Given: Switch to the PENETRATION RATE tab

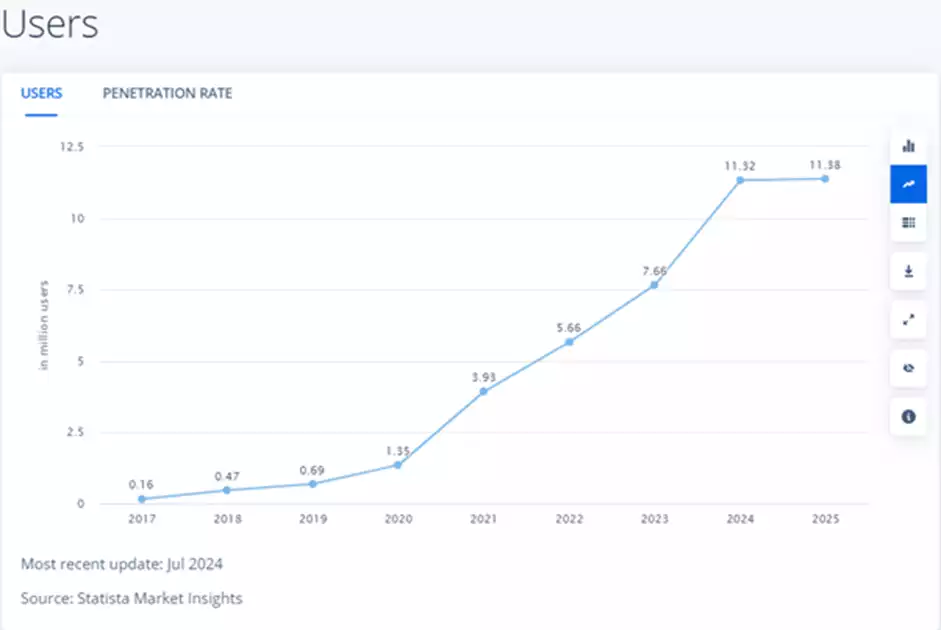Looking at the screenshot, I should (x=167, y=93).
